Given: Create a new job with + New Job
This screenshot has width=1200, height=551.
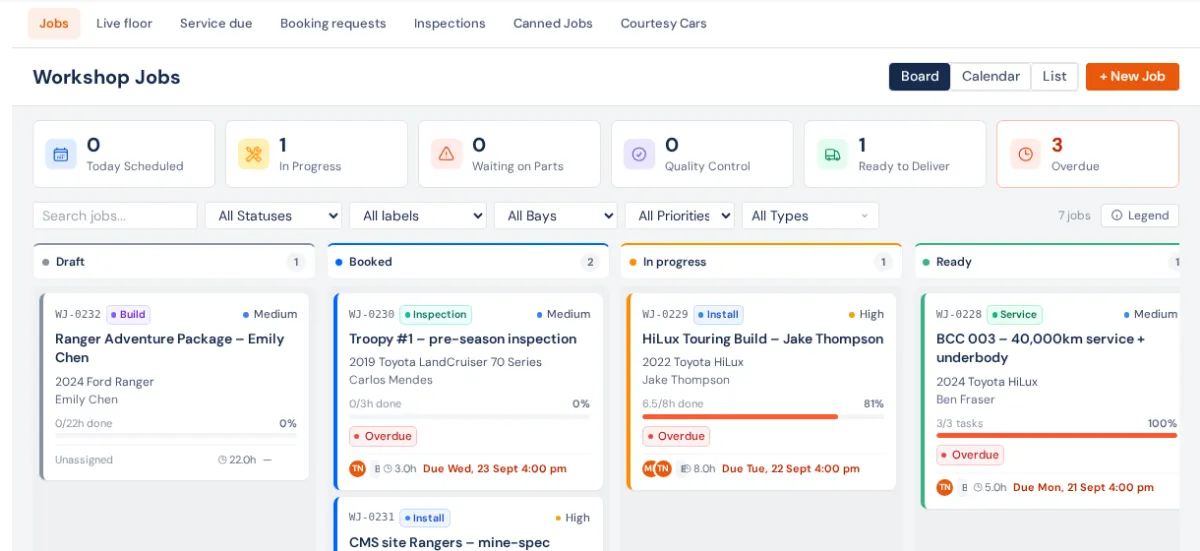Looking at the screenshot, I should [x=1132, y=76].
